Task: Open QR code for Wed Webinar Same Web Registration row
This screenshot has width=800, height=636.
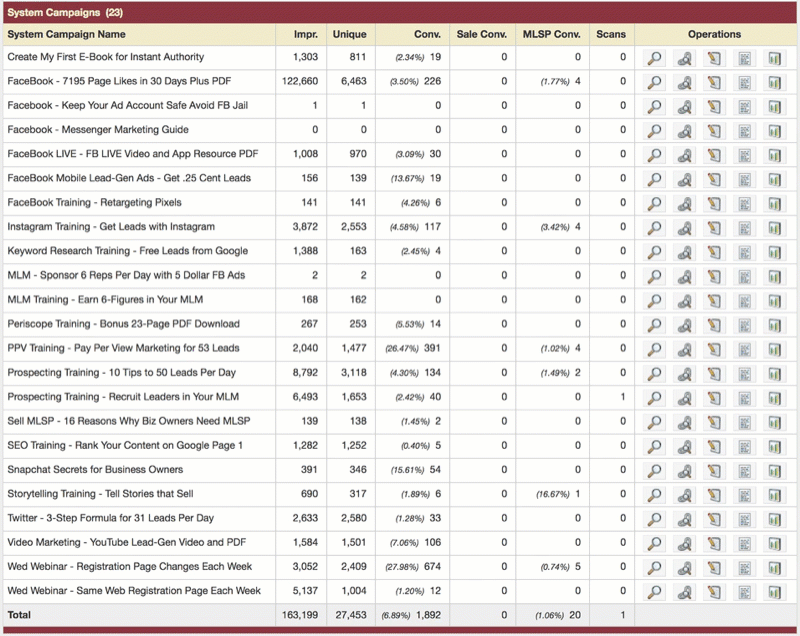Action: click(x=744, y=592)
